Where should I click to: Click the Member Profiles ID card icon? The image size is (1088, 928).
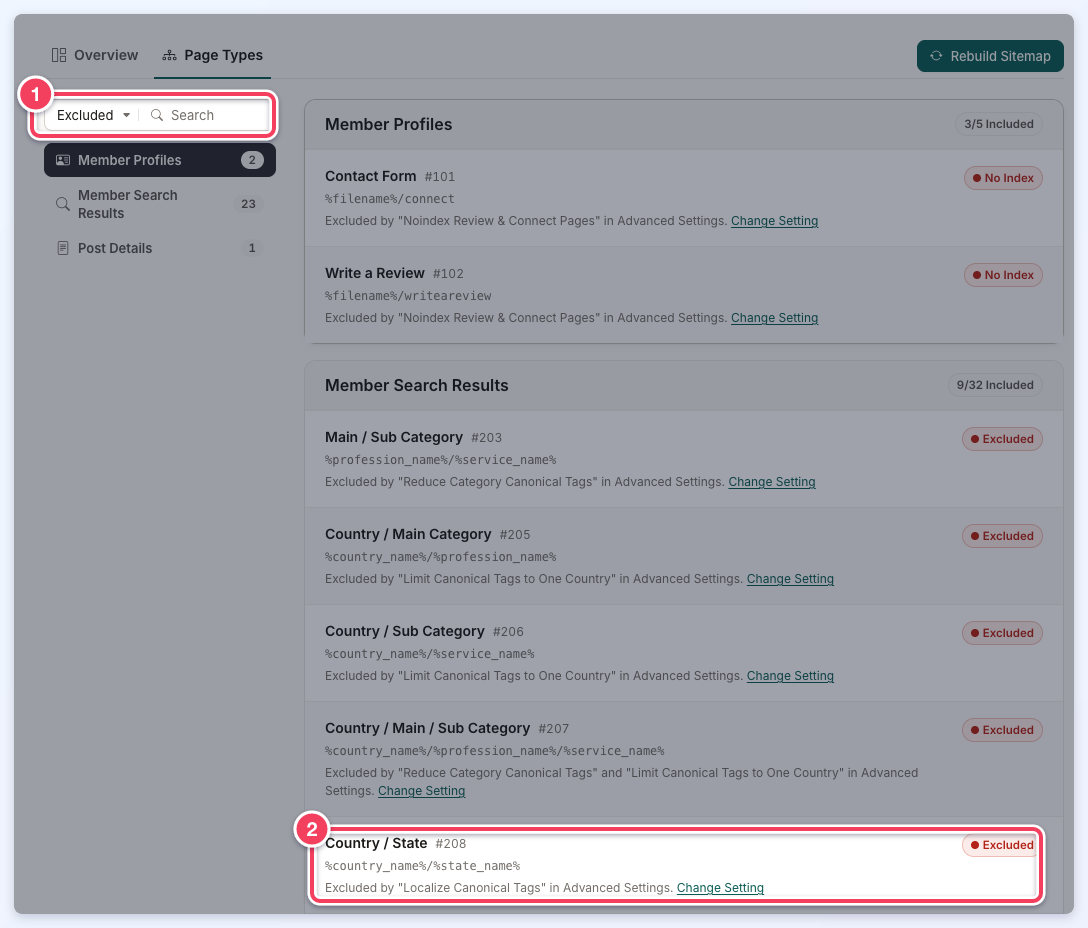(x=62, y=160)
